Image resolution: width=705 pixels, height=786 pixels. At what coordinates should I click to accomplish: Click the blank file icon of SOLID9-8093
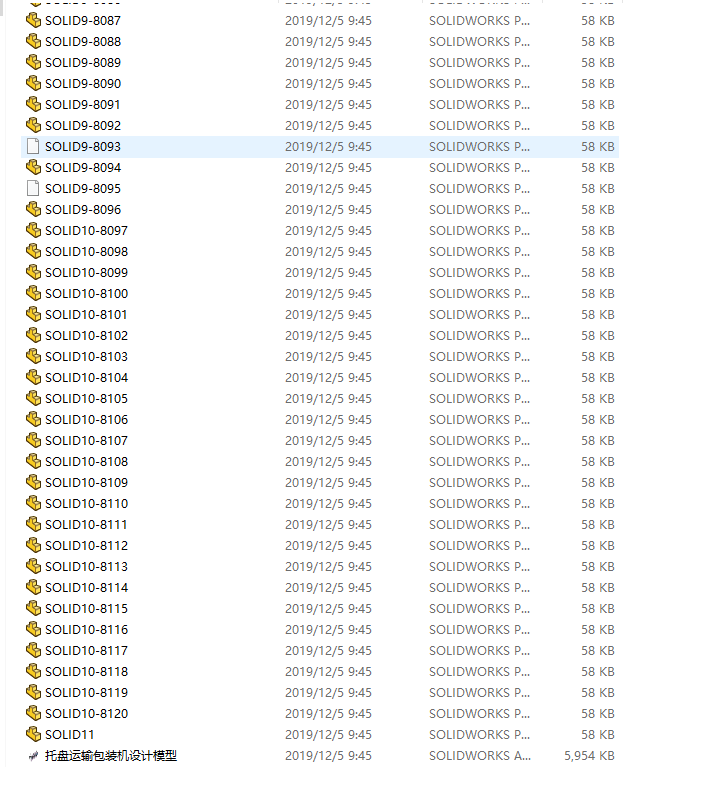pos(33,146)
